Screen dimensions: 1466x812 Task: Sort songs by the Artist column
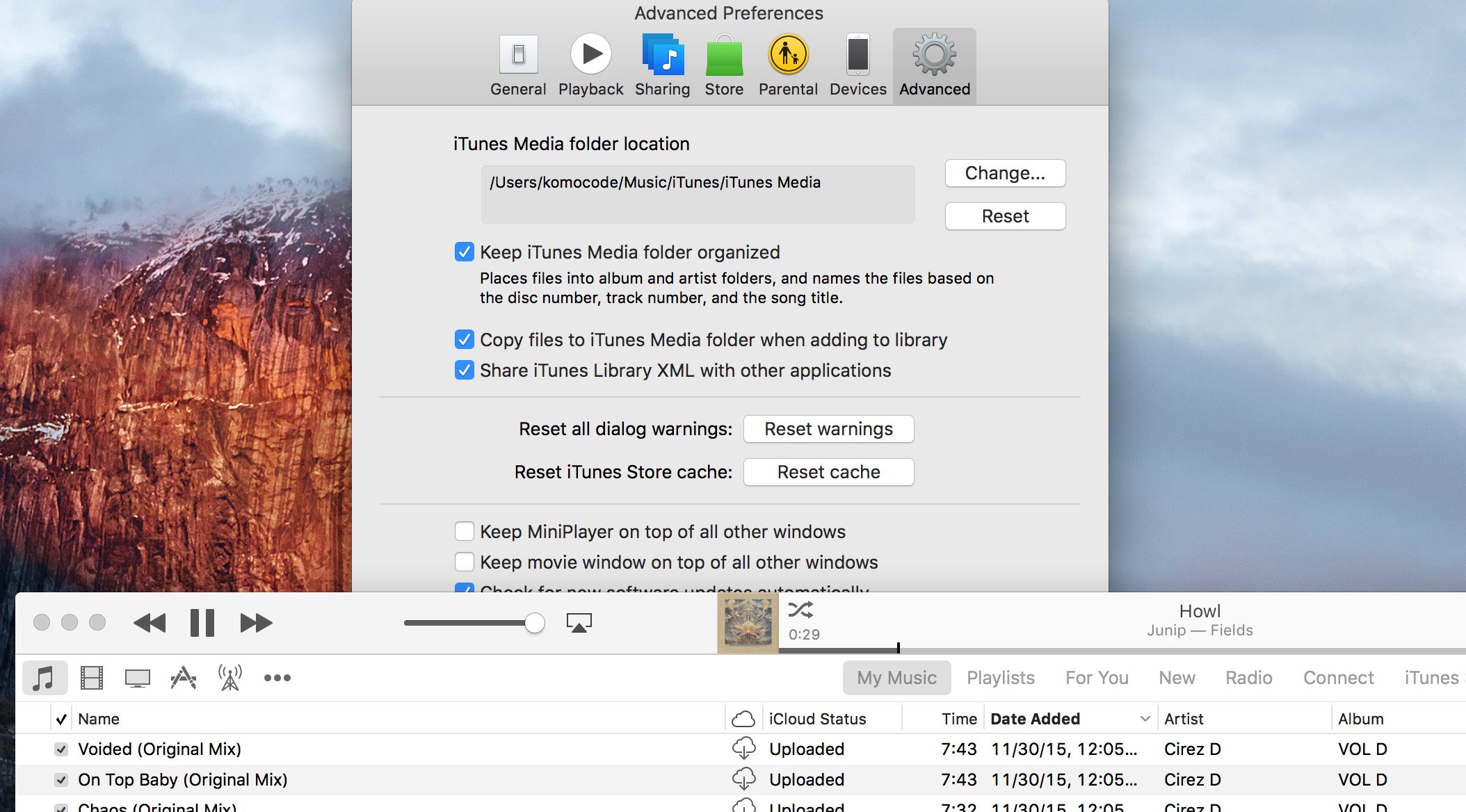[1184, 719]
